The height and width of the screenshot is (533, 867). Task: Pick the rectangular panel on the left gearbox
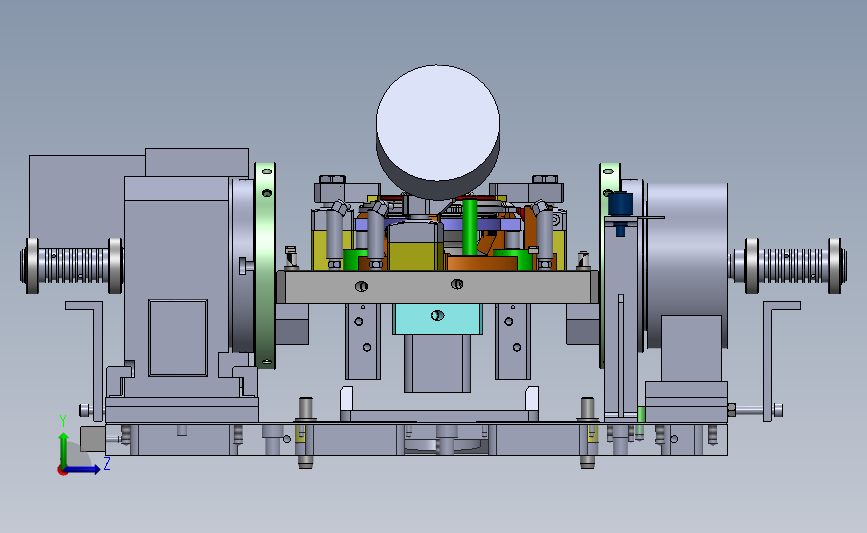tap(178, 338)
